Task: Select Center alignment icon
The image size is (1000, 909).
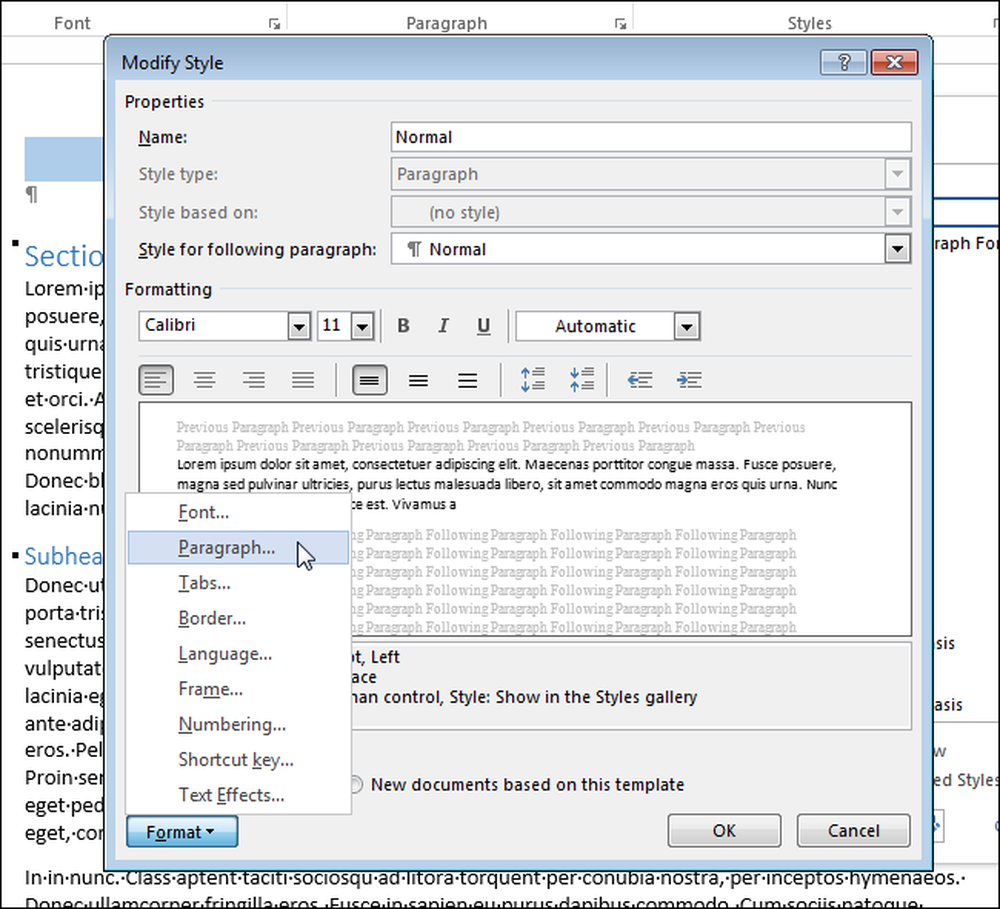Action: pos(205,381)
